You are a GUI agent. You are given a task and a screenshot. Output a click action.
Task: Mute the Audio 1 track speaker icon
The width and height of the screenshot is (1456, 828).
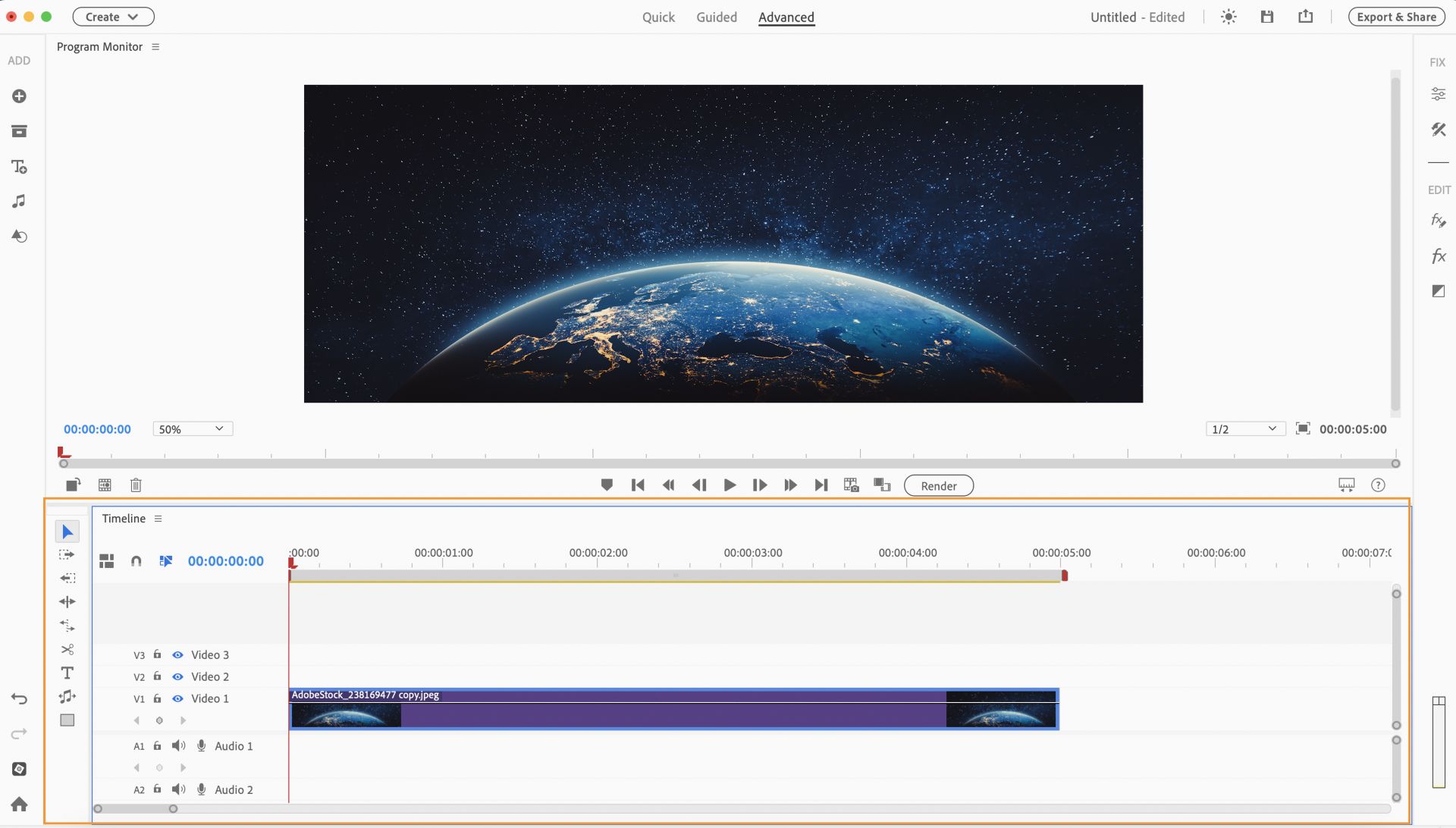pyautogui.click(x=179, y=745)
